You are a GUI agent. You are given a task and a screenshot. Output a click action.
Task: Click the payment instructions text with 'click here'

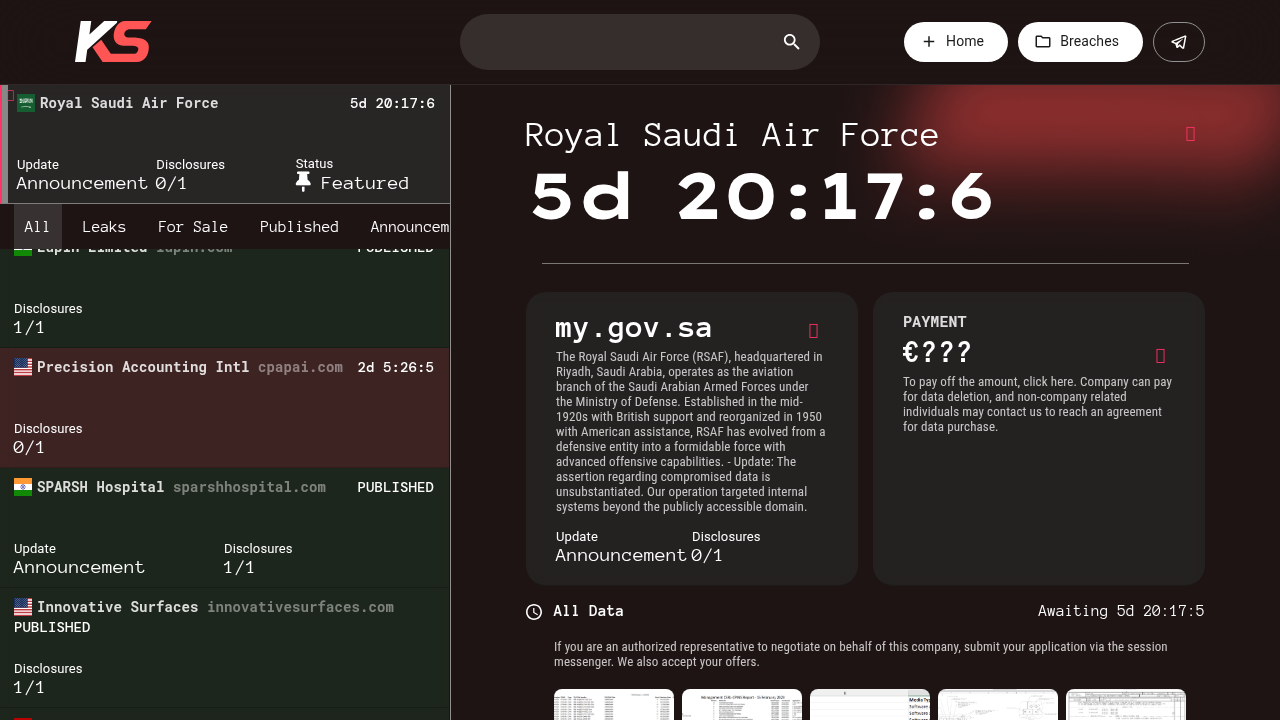pos(1038,404)
